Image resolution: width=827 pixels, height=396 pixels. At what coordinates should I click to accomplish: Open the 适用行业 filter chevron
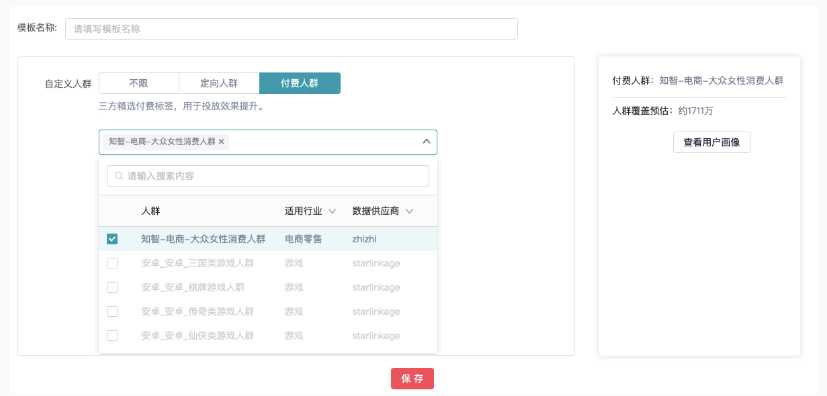[332, 211]
